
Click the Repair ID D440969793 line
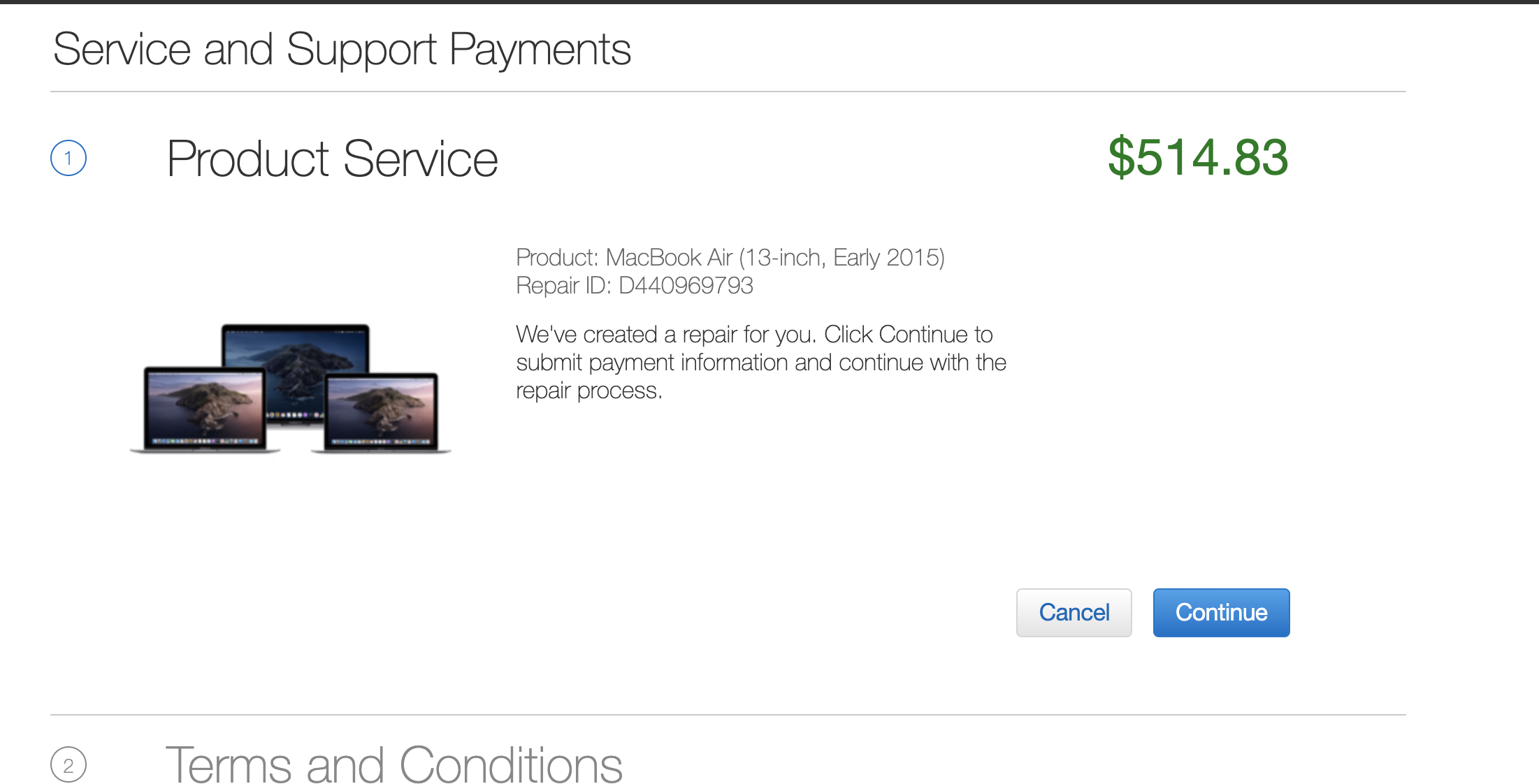pos(634,285)
